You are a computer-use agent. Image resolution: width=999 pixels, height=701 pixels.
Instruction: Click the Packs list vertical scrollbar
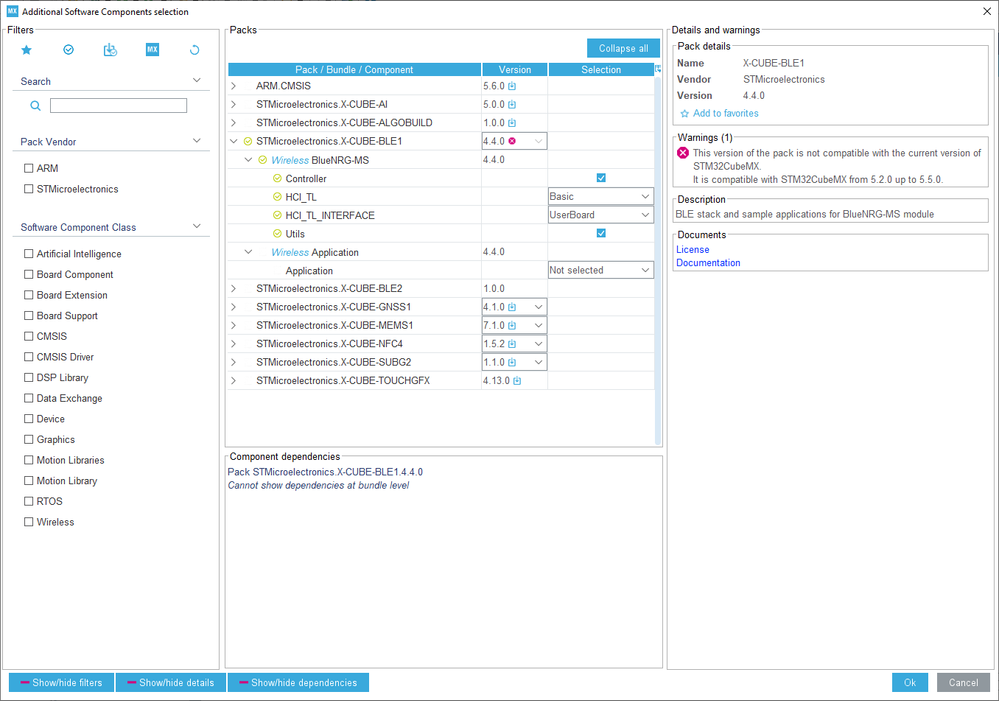click(x=658, y=260)
